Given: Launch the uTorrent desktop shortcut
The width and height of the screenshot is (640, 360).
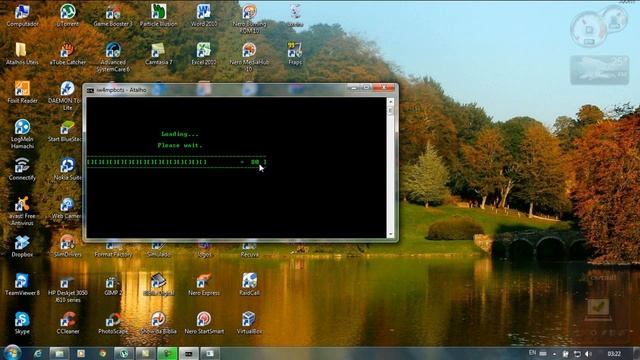Looking at the screenshot, I should pos(68,15).
